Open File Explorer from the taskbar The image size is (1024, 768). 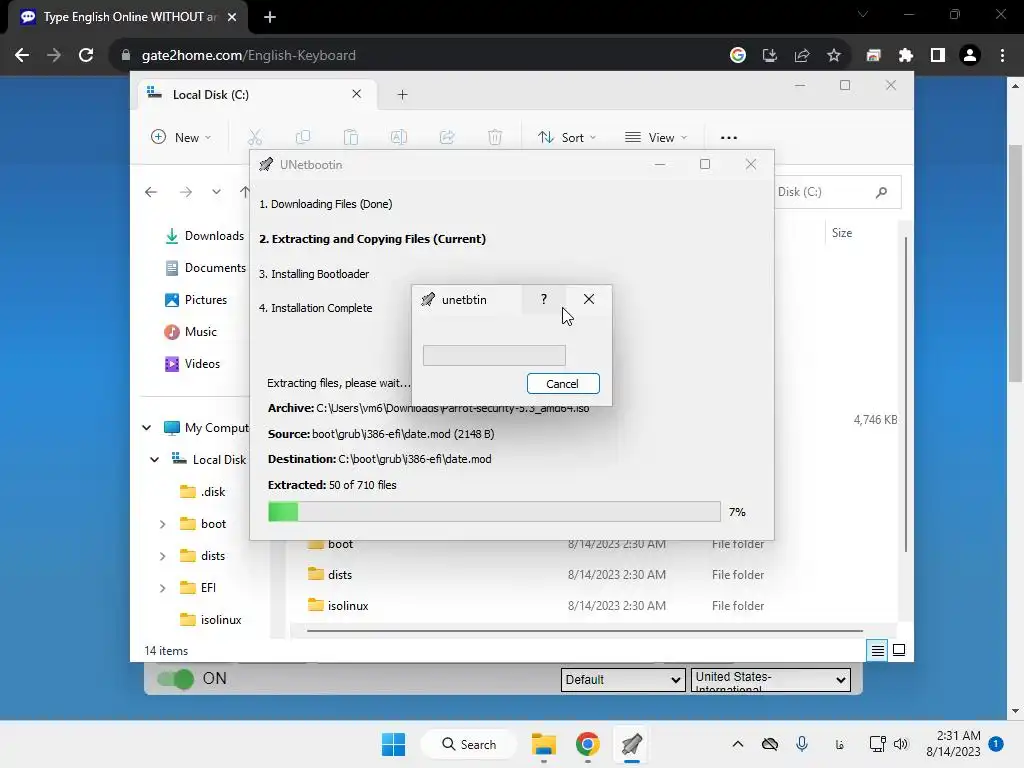coord(543,744)
